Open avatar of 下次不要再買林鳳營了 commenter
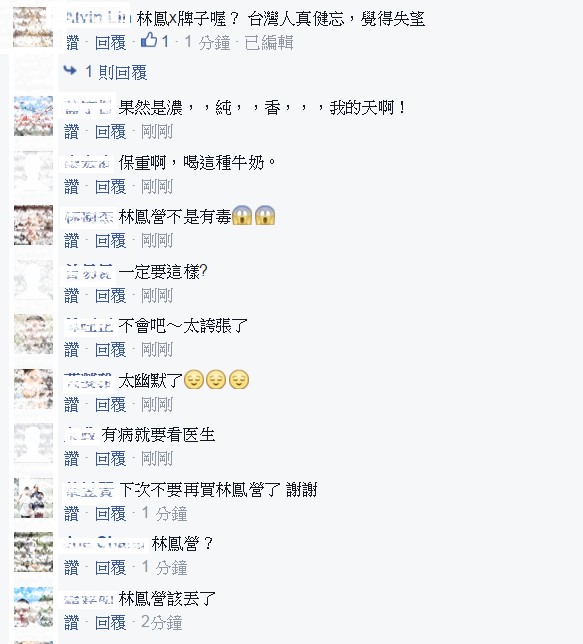Screen dimensions: 583x644 [x=33, y=498]
